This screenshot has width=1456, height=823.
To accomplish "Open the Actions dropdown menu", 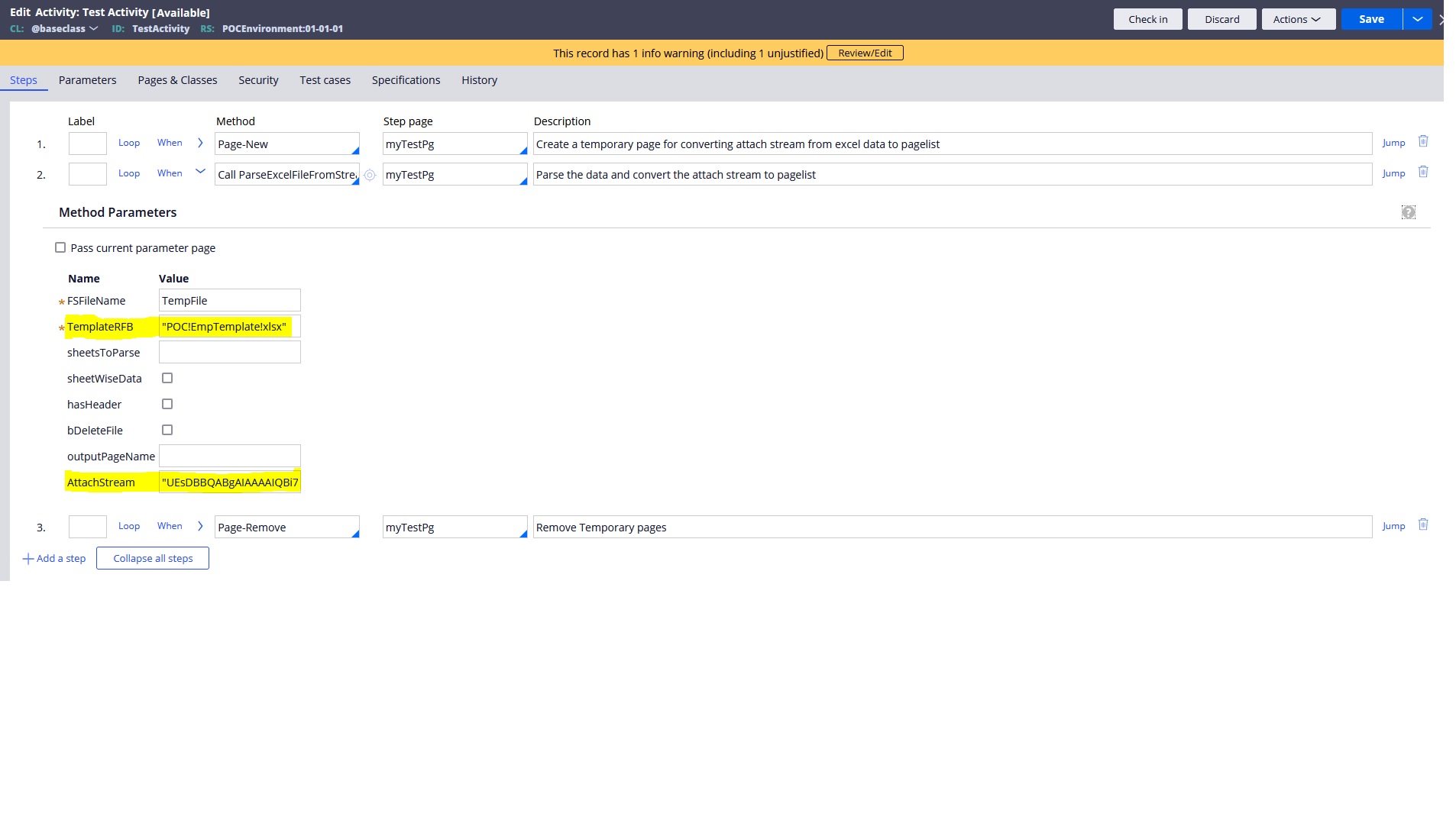I will (x=1298, y=19).
